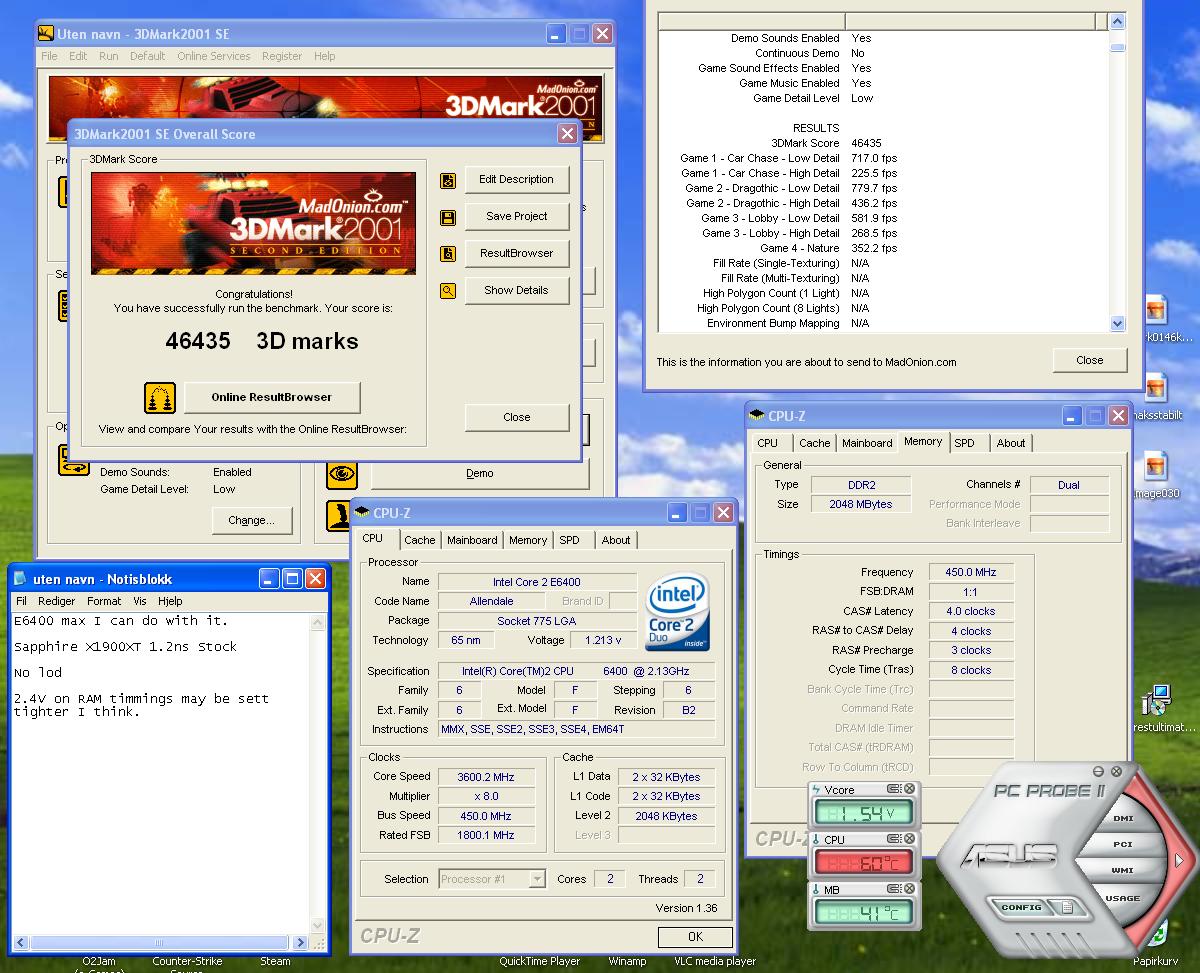Open the Format menu in Notisblokk
1200x973 pixels.
coord(104,601)
